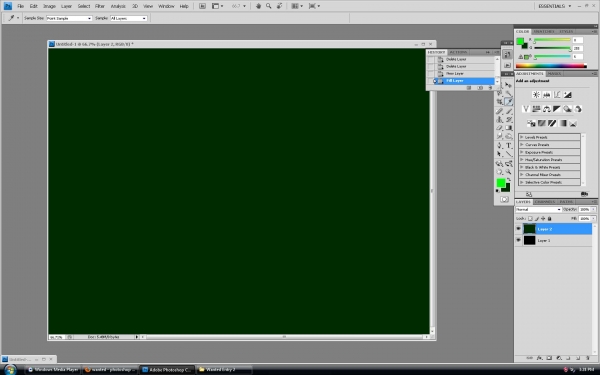Hide Layer 1 with eye icon
This screenshot has width=600, height=375.
coord(518,240)
